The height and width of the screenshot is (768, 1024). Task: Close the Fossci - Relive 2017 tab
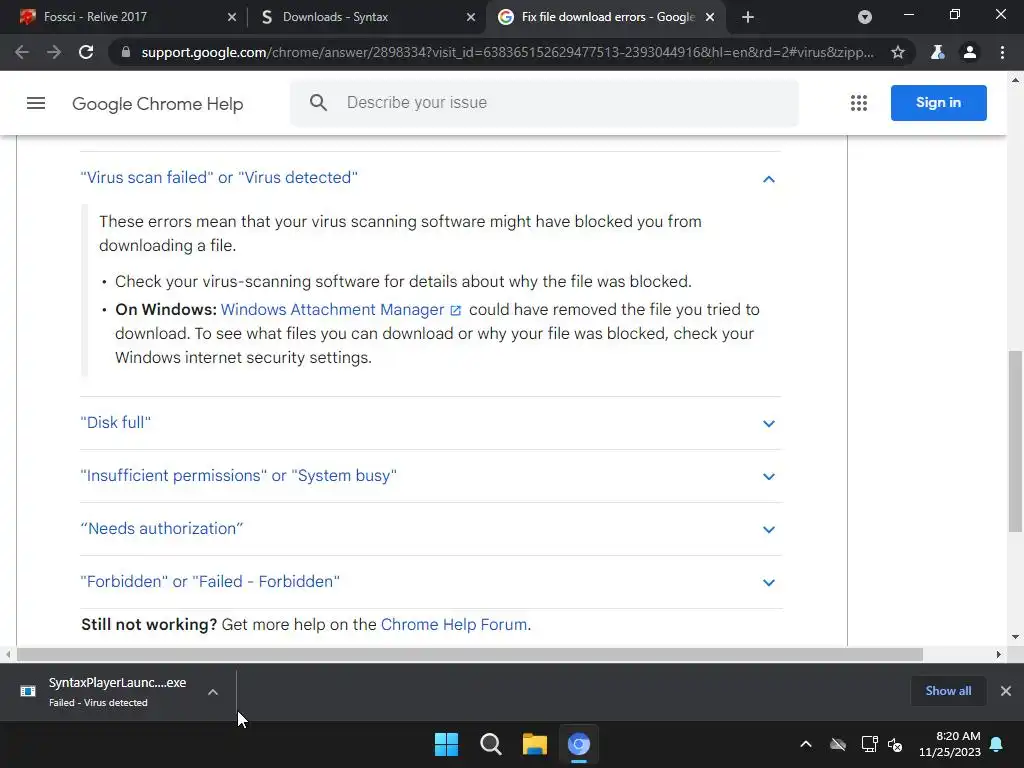[x=232, y=18]
